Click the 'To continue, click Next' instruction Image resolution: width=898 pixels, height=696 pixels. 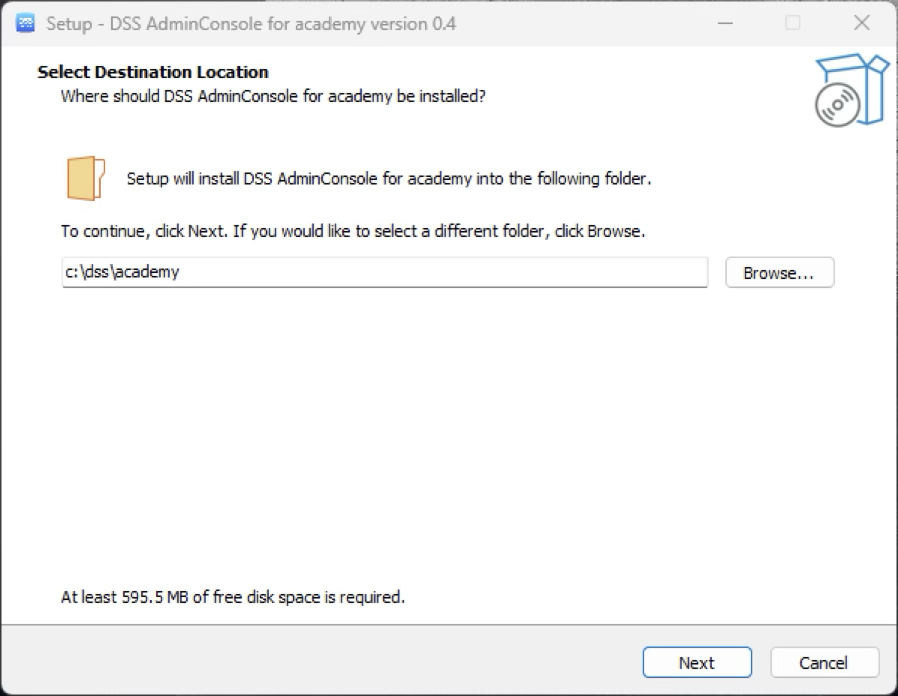(353, 231)
